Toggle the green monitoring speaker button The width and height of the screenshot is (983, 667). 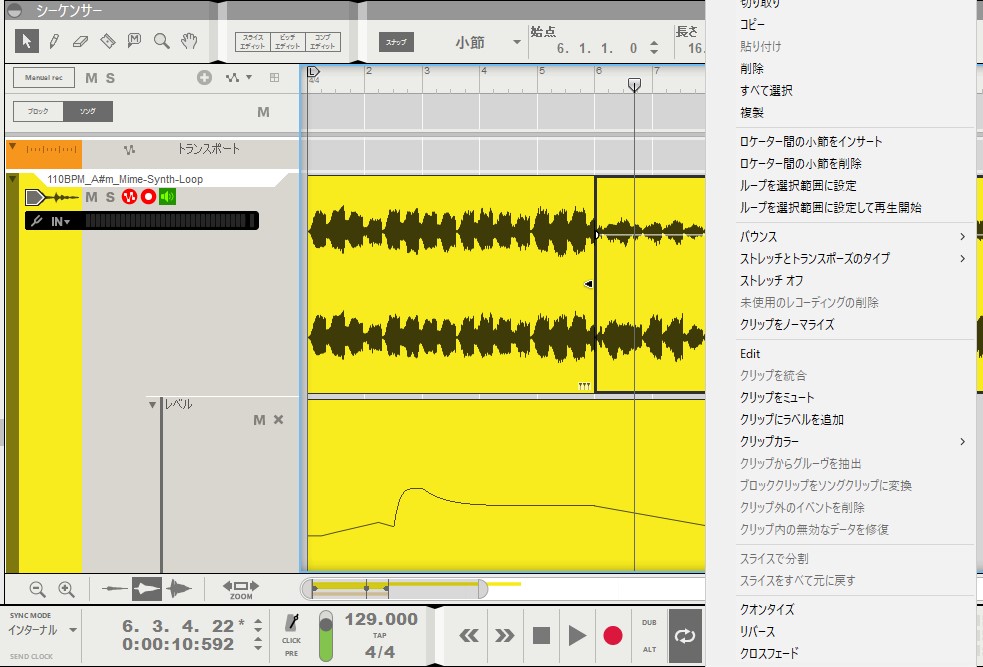[x=167, y=197]
